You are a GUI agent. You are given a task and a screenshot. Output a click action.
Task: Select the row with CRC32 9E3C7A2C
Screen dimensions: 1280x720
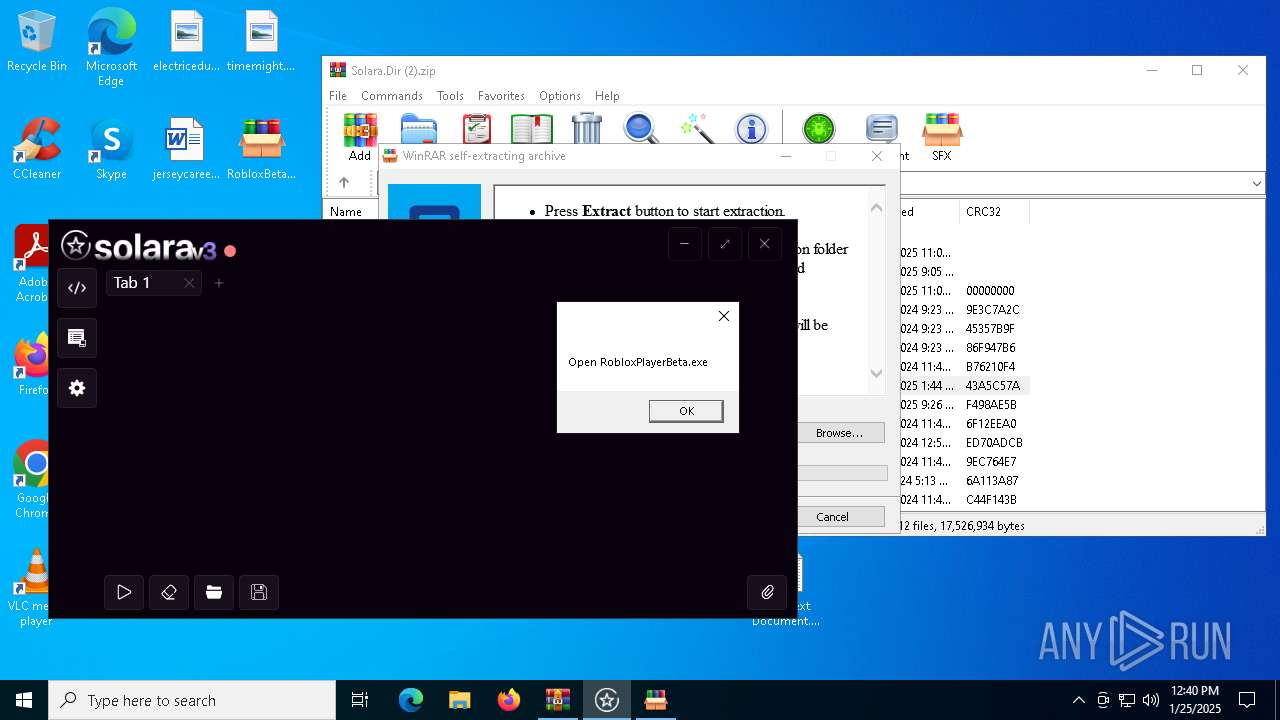click(965, 310)
